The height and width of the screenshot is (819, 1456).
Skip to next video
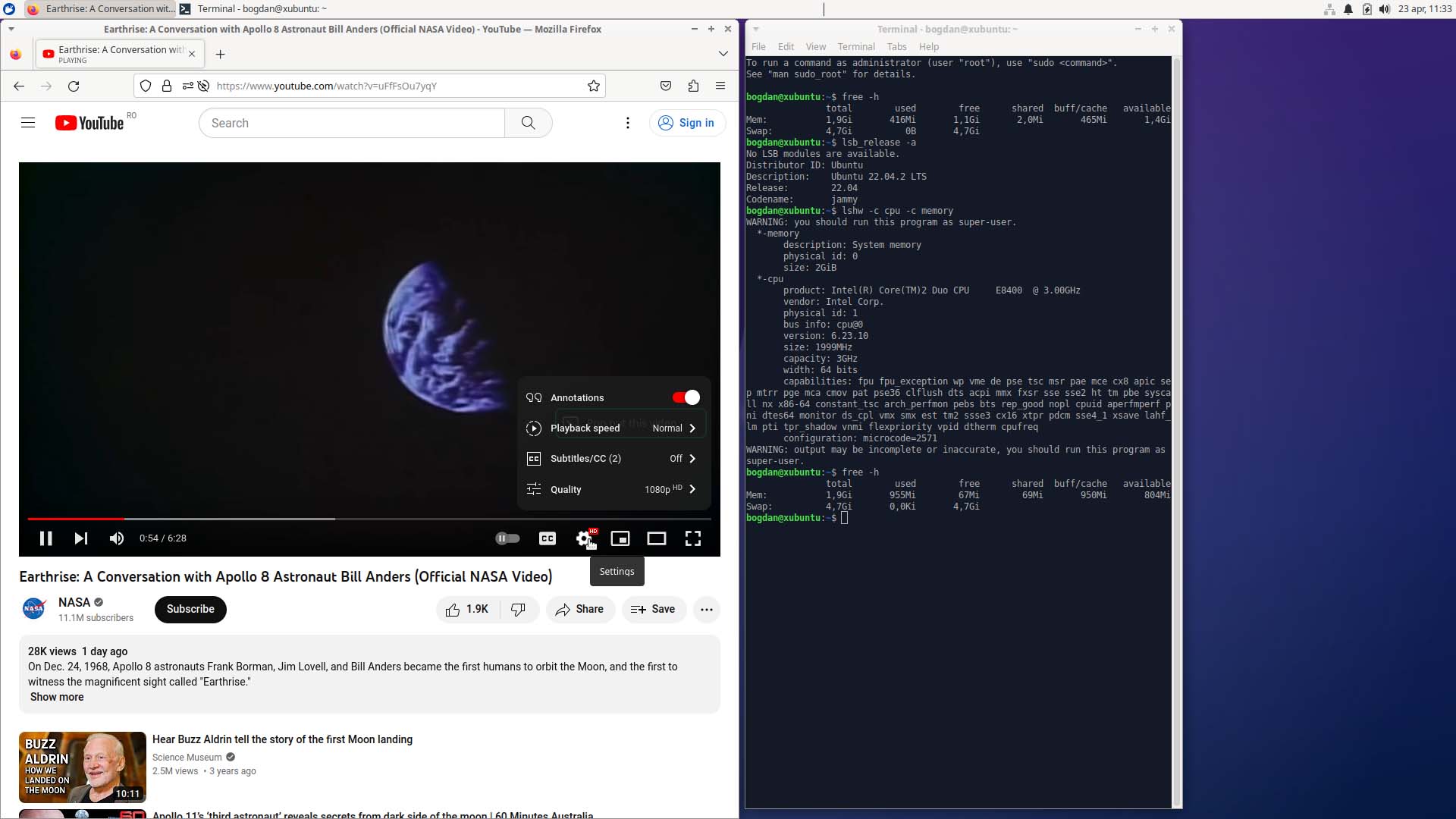[81, 538]
